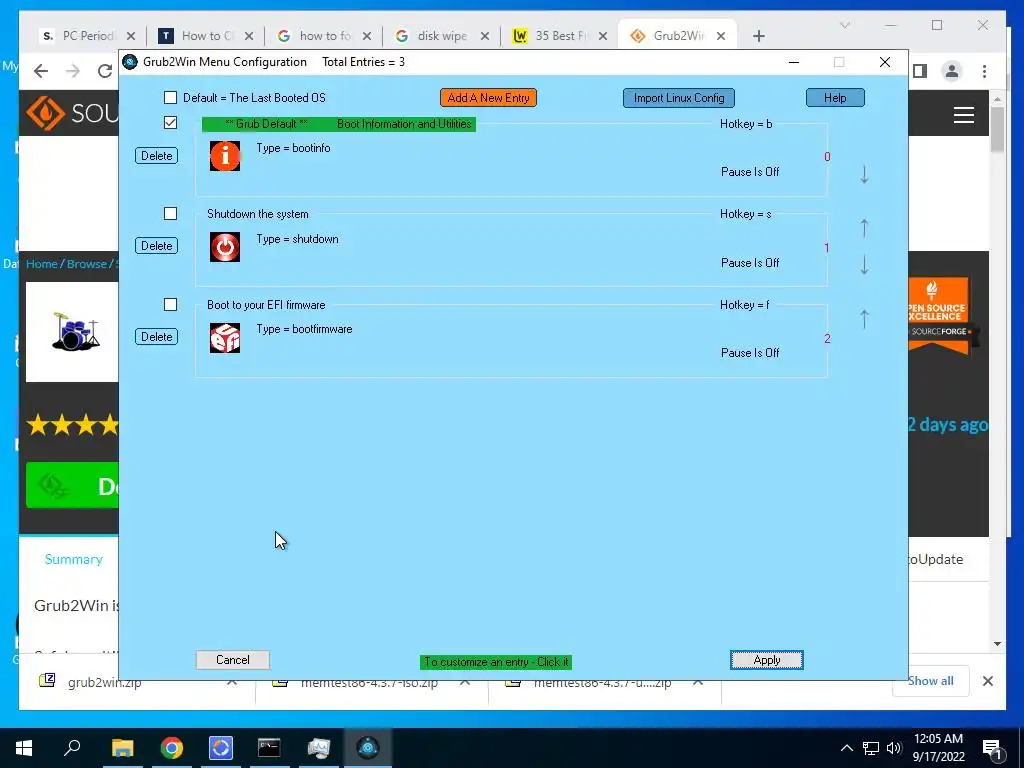Click 'Boot to your EFI firmware' title
Viewport: 1024px width, 768px height.
266,304
